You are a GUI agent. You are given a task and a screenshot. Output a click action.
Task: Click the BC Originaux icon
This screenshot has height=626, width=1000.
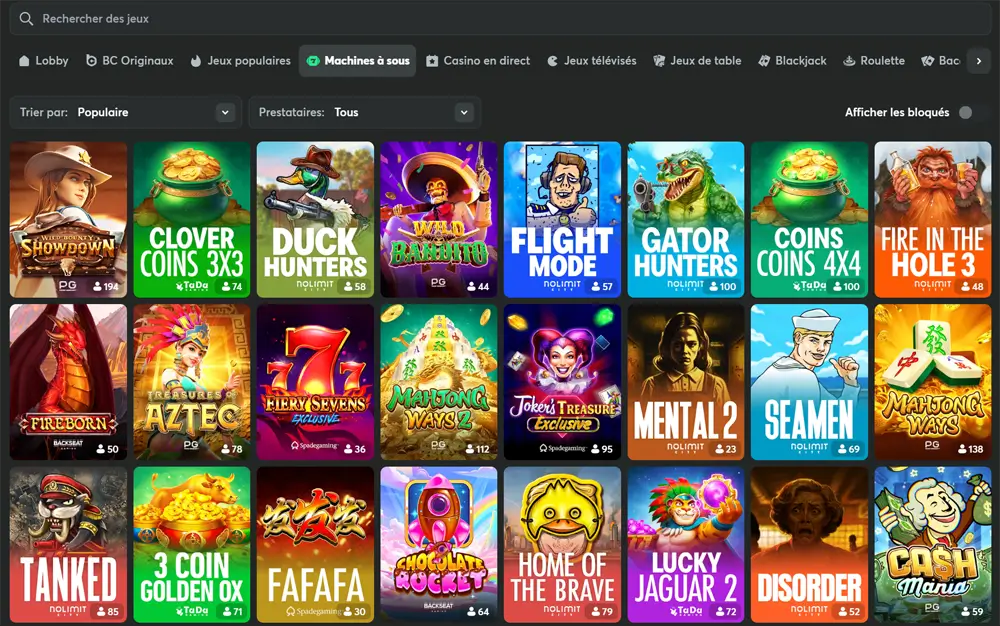click(92, 61)
